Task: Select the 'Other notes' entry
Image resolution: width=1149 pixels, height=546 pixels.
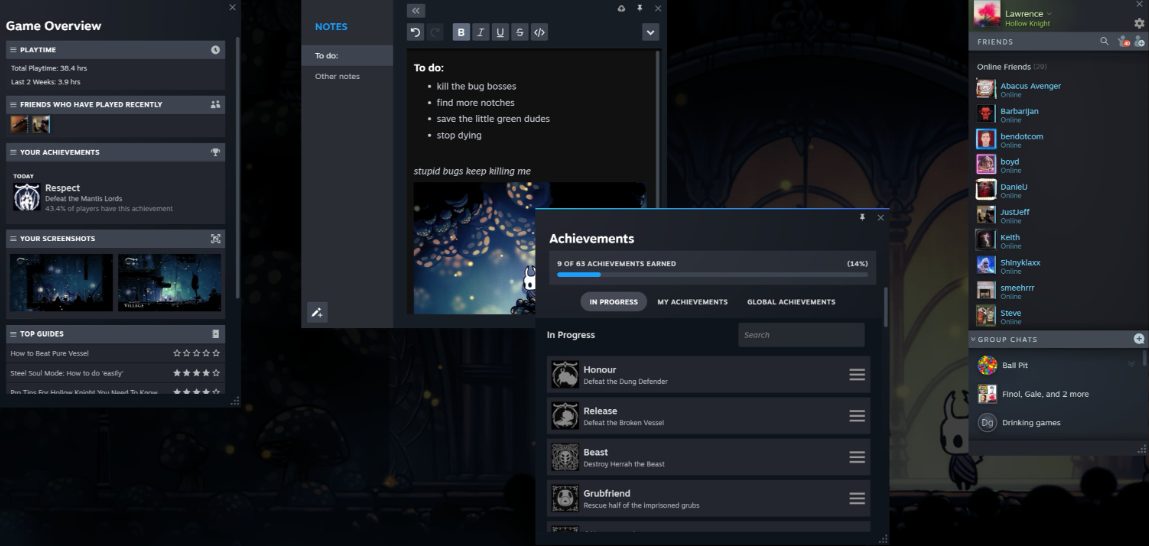Action: point(347,76)
